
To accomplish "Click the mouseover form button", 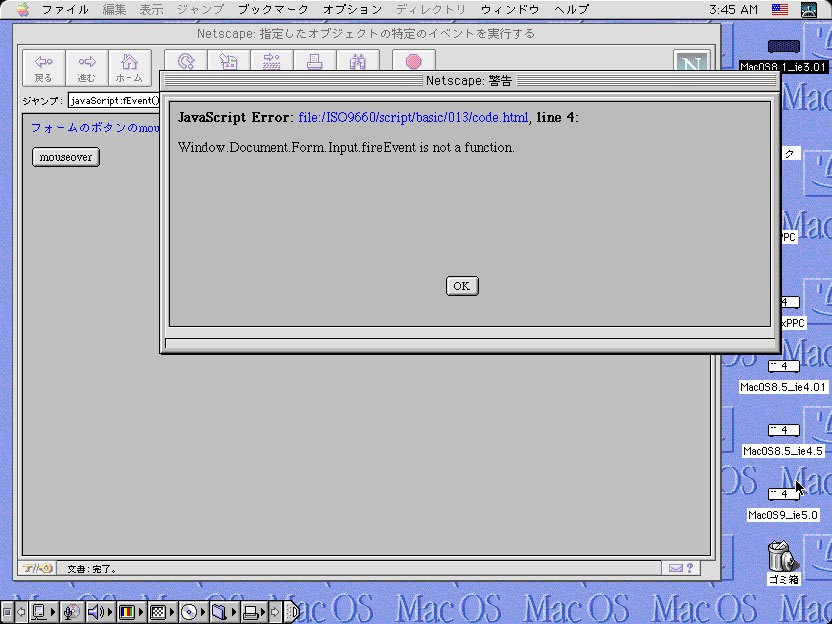I will click(x=66, y=157).
